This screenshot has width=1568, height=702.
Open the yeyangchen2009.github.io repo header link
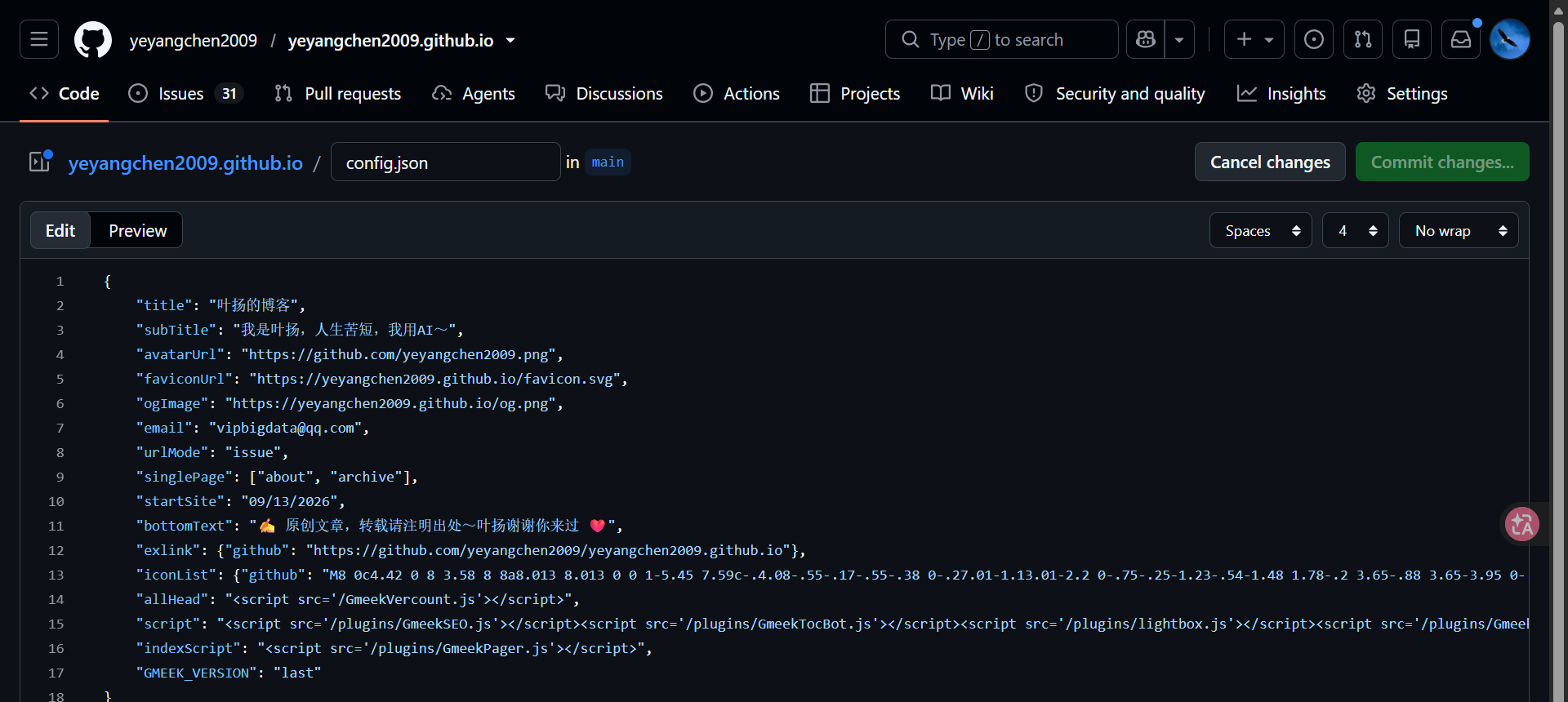coord(390,40)
